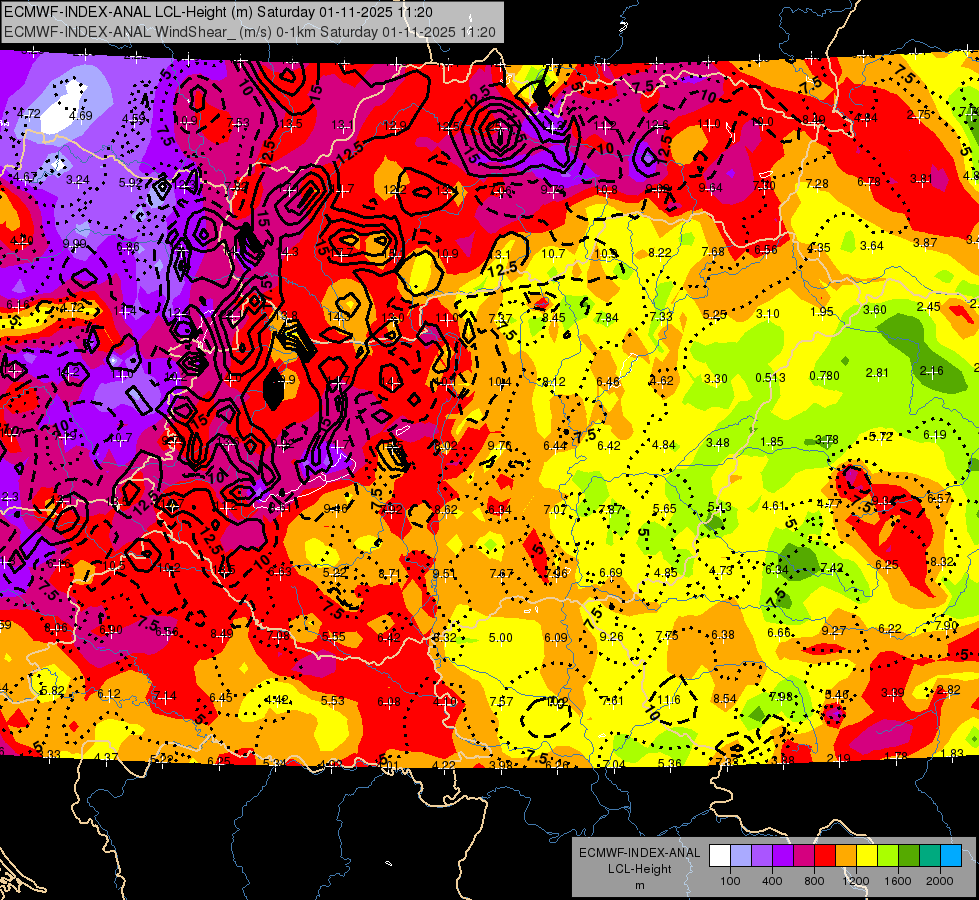
Task: Click the grid value 8.45
Action: pos(553,318)
